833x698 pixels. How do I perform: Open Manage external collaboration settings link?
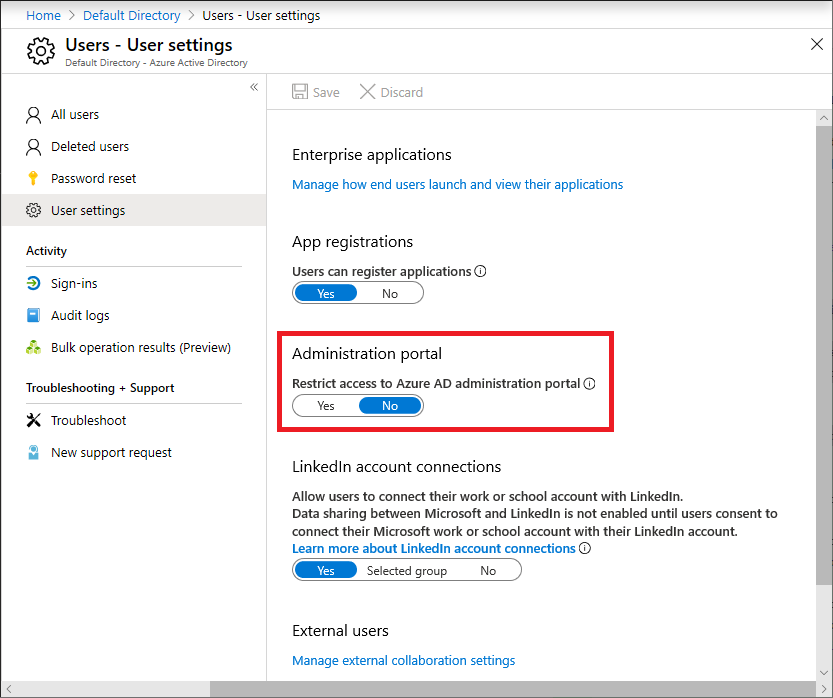coord(404,660)
